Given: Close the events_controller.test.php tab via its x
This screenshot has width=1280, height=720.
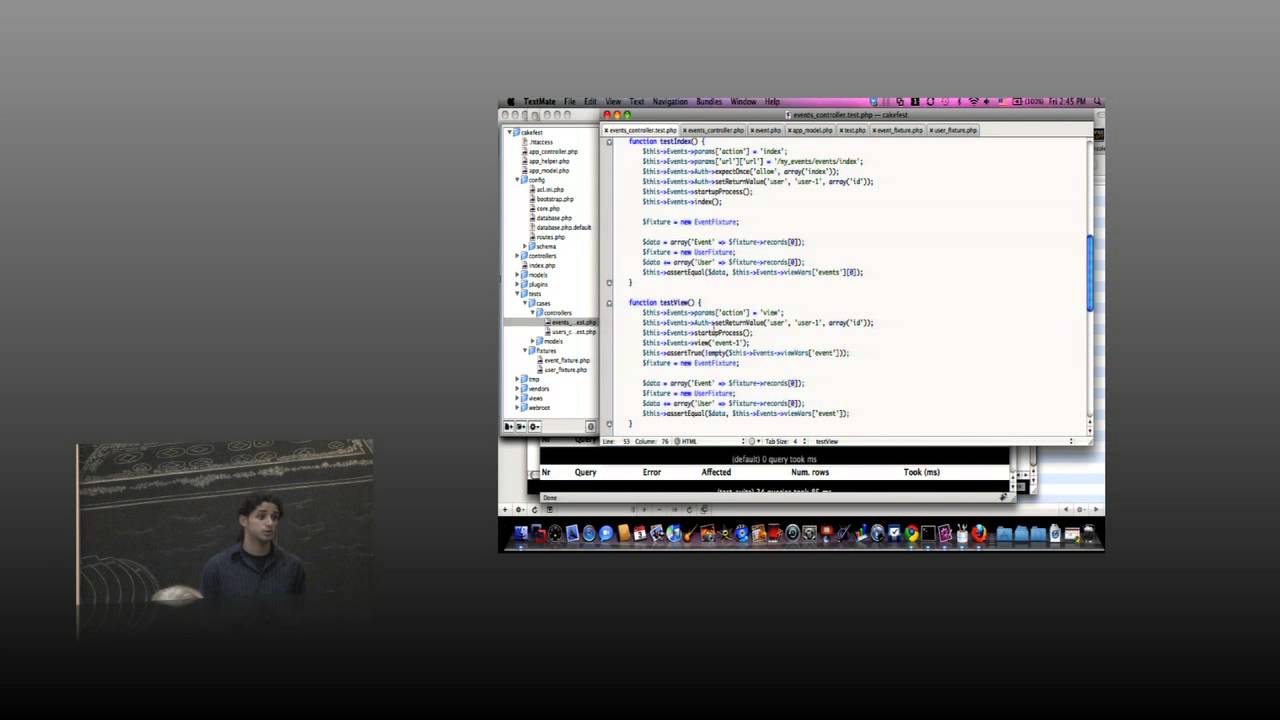Looking at the screenshot, I should click(607, 130).
